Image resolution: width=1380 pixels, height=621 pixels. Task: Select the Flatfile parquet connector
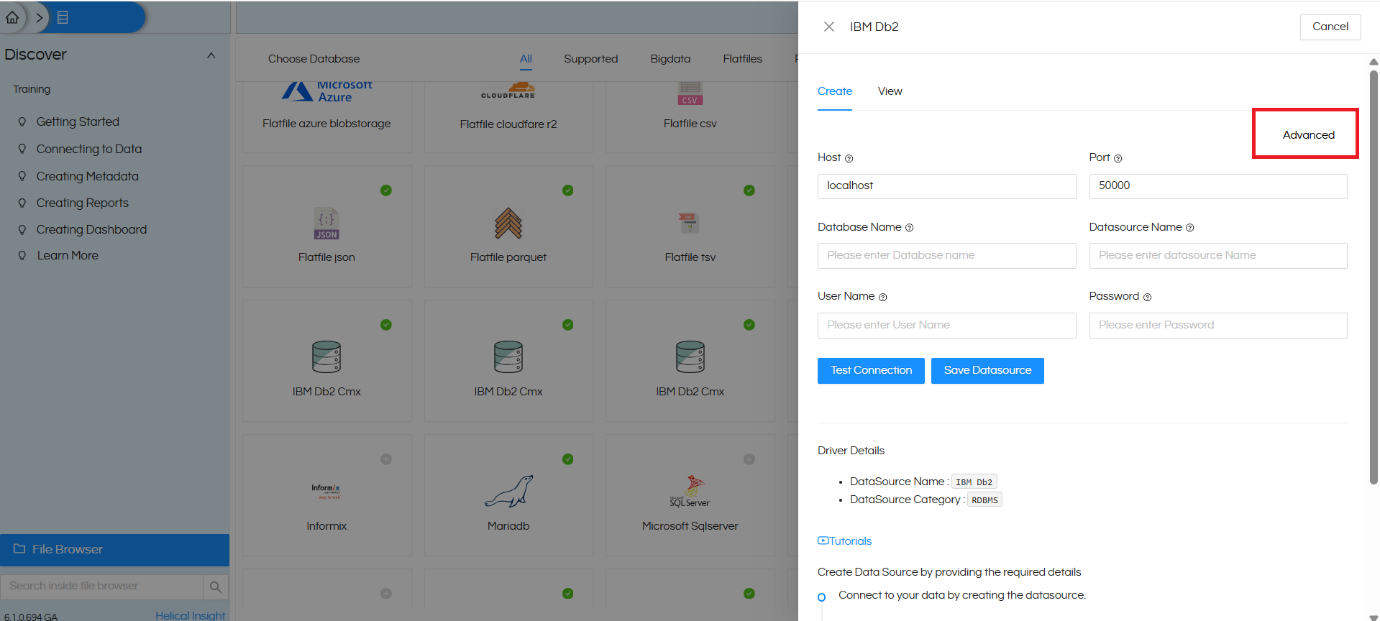tap(508, 226)
